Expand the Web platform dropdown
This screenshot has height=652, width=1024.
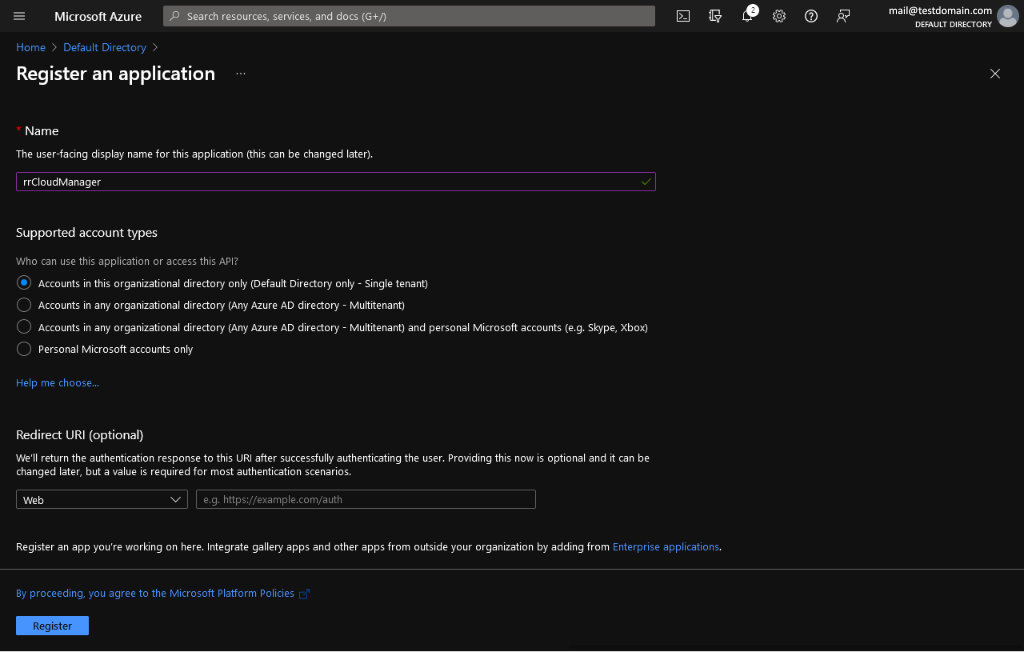tap(102, 500)
